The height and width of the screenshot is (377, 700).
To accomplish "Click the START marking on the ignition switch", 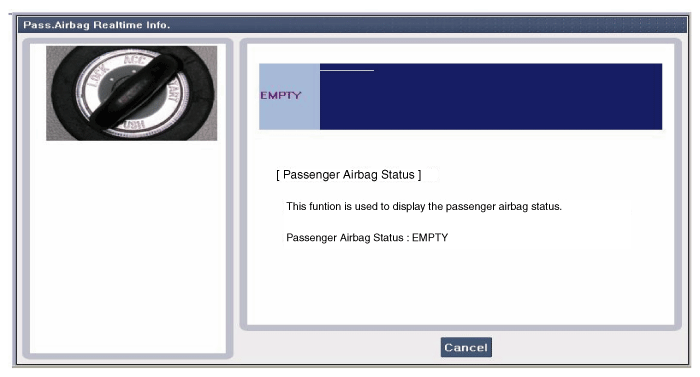I will 173,91.
